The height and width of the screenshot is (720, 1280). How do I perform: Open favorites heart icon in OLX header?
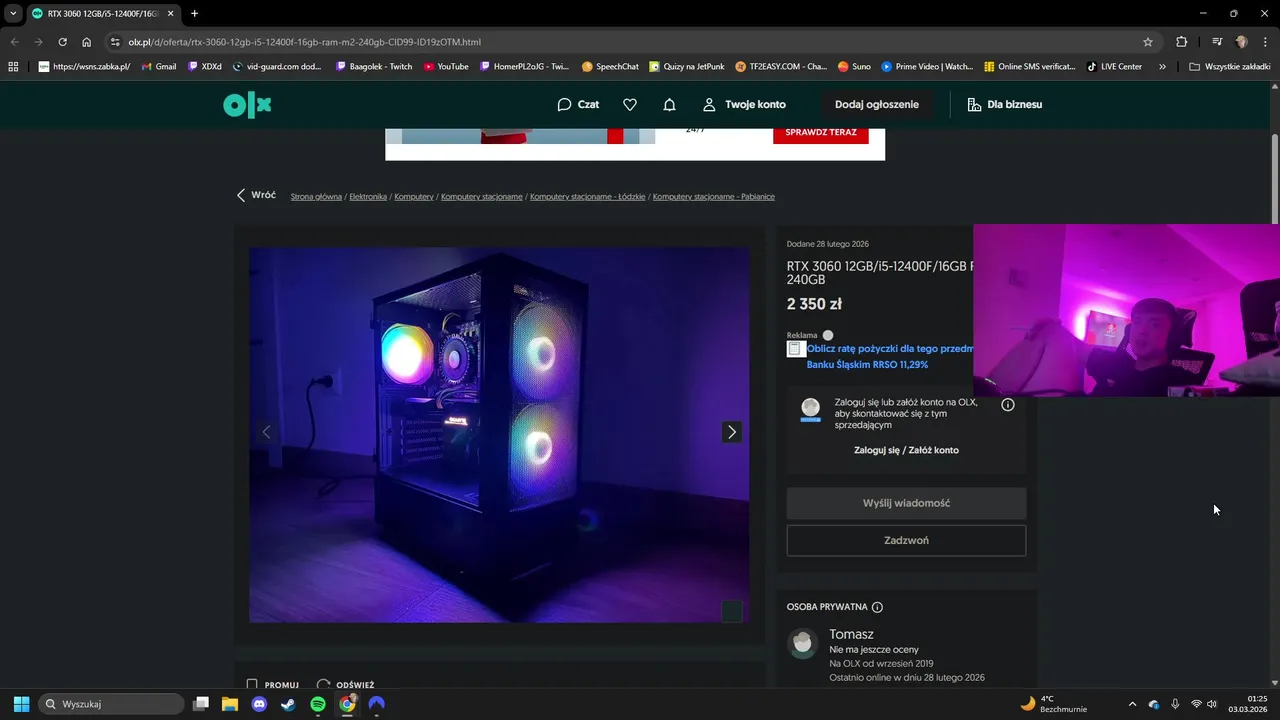point(630,104)
